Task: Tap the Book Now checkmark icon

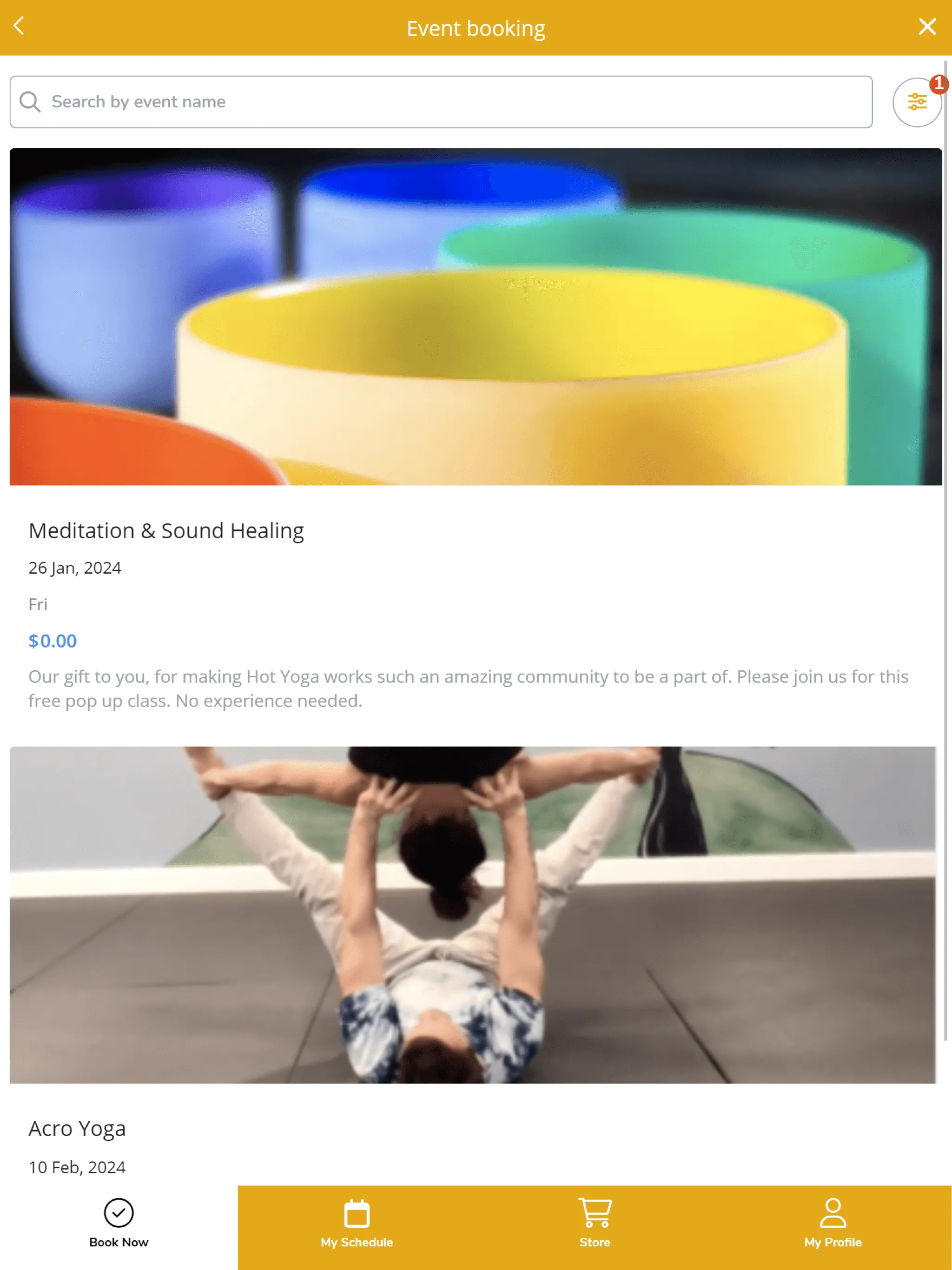Action: pos(118,1213)
